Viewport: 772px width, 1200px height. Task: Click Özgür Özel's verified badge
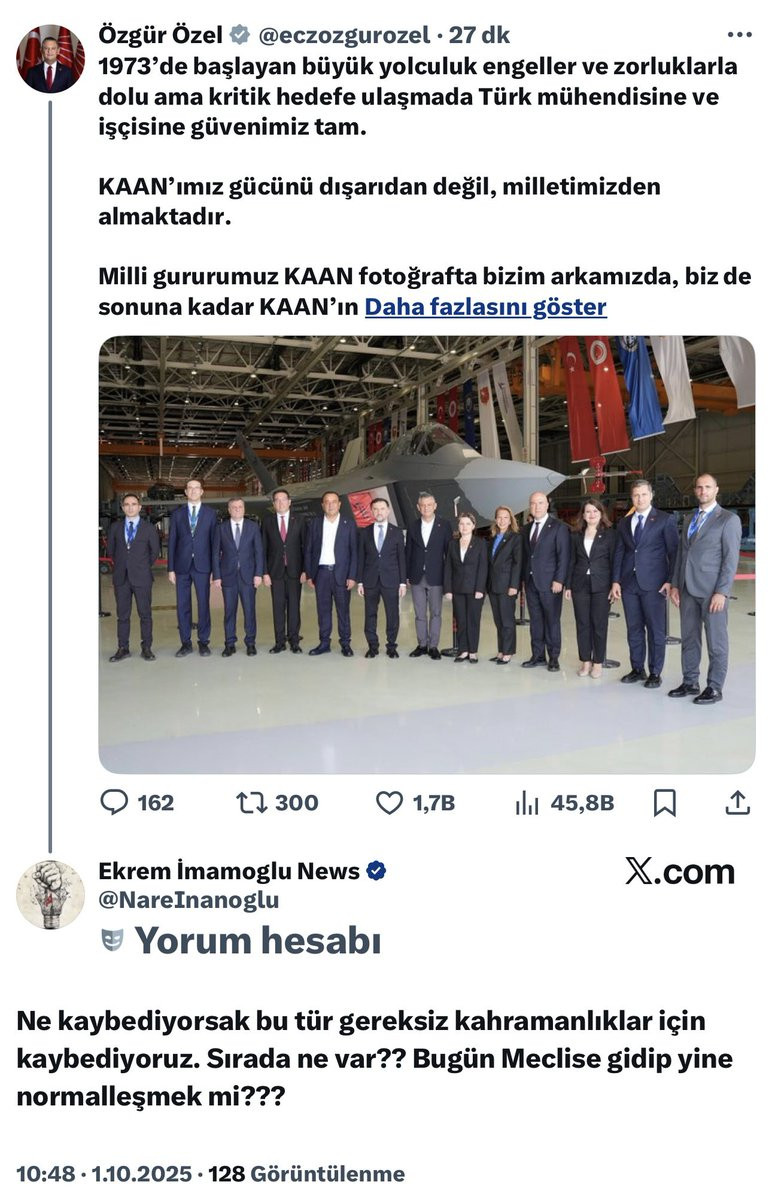pos(240,35)
